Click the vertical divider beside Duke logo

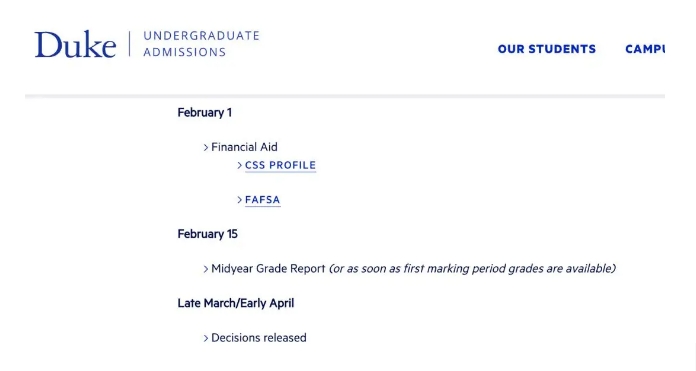tap(130, 44)
